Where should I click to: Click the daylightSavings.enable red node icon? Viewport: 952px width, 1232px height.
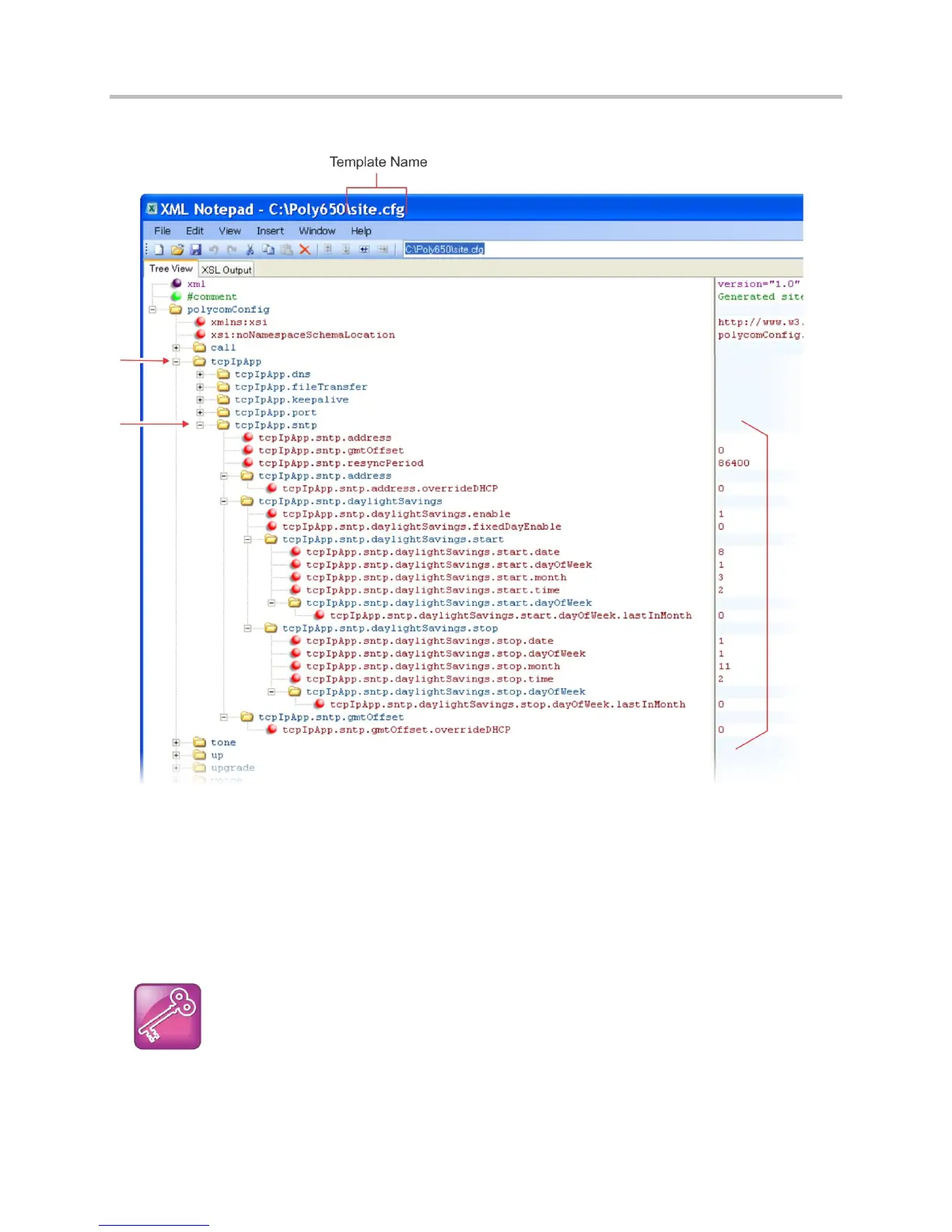pos(272,514)
